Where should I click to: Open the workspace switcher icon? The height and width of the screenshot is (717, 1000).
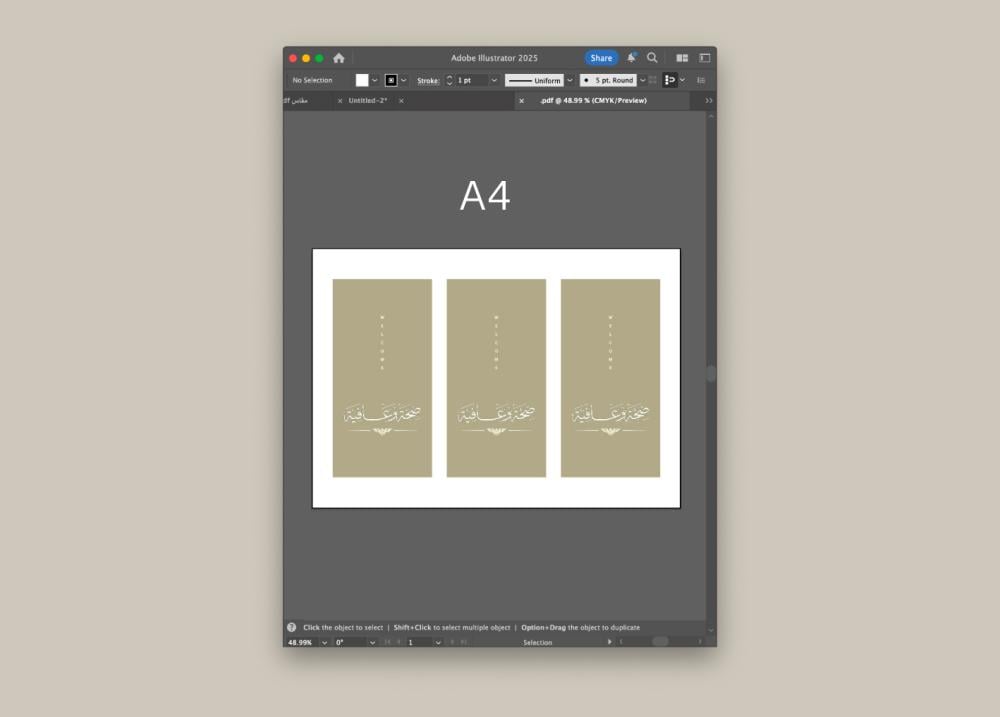tap(705, 58)
